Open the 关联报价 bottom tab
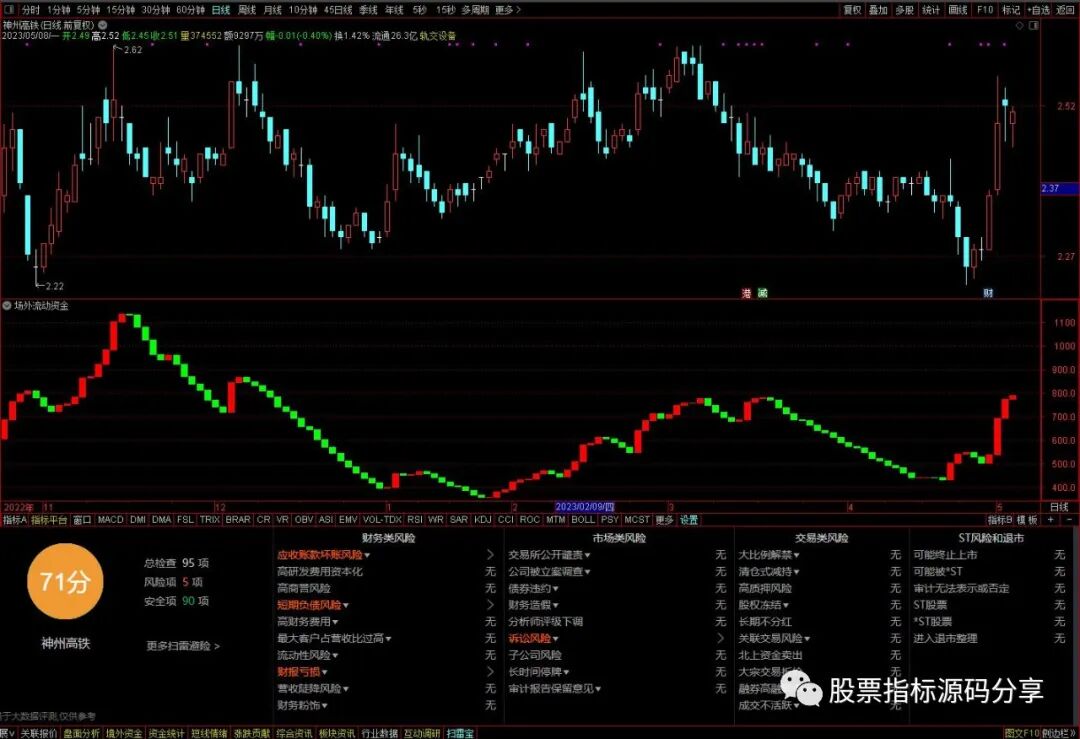 [39, 733]
